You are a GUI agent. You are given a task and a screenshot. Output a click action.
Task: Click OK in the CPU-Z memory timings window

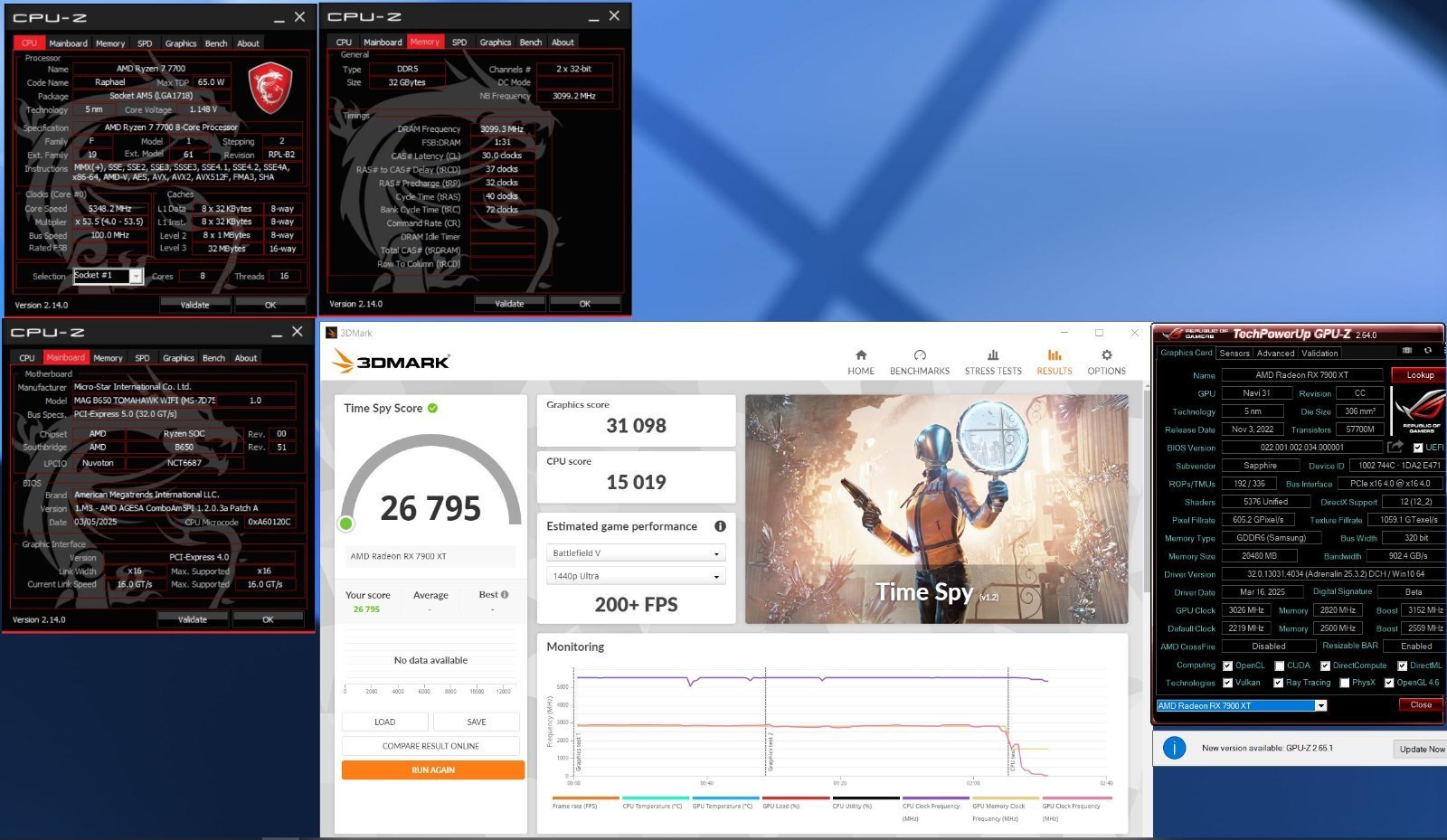click(585, 304)
